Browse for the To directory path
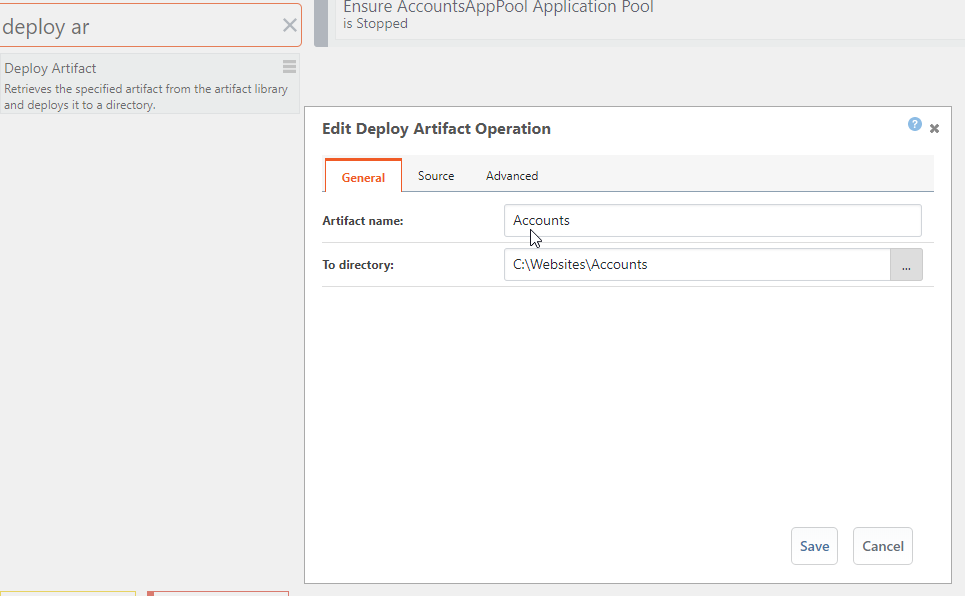 point(906,265)
